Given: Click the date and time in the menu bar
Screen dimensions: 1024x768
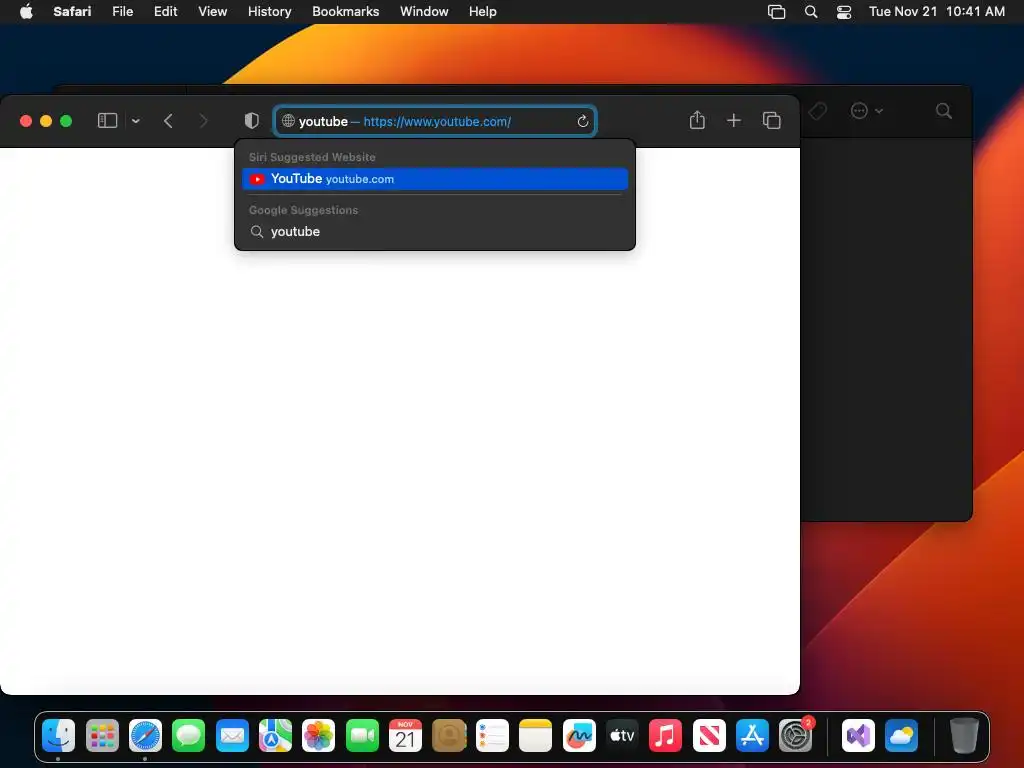Looking at the screenshot, I should pyautogui.click(x=936, y=11).
